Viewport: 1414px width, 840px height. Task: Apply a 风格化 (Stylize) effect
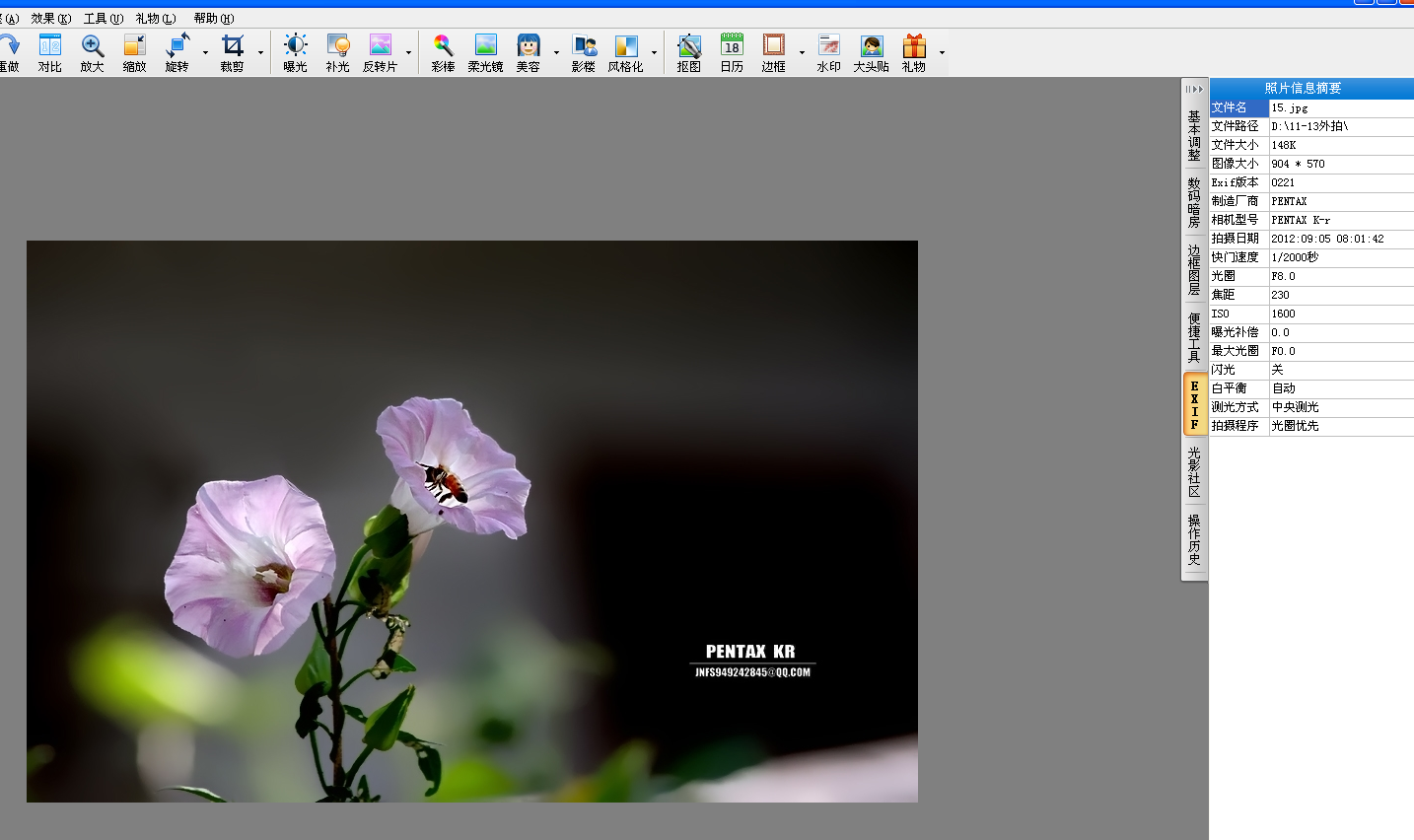(x=628, y=51)
